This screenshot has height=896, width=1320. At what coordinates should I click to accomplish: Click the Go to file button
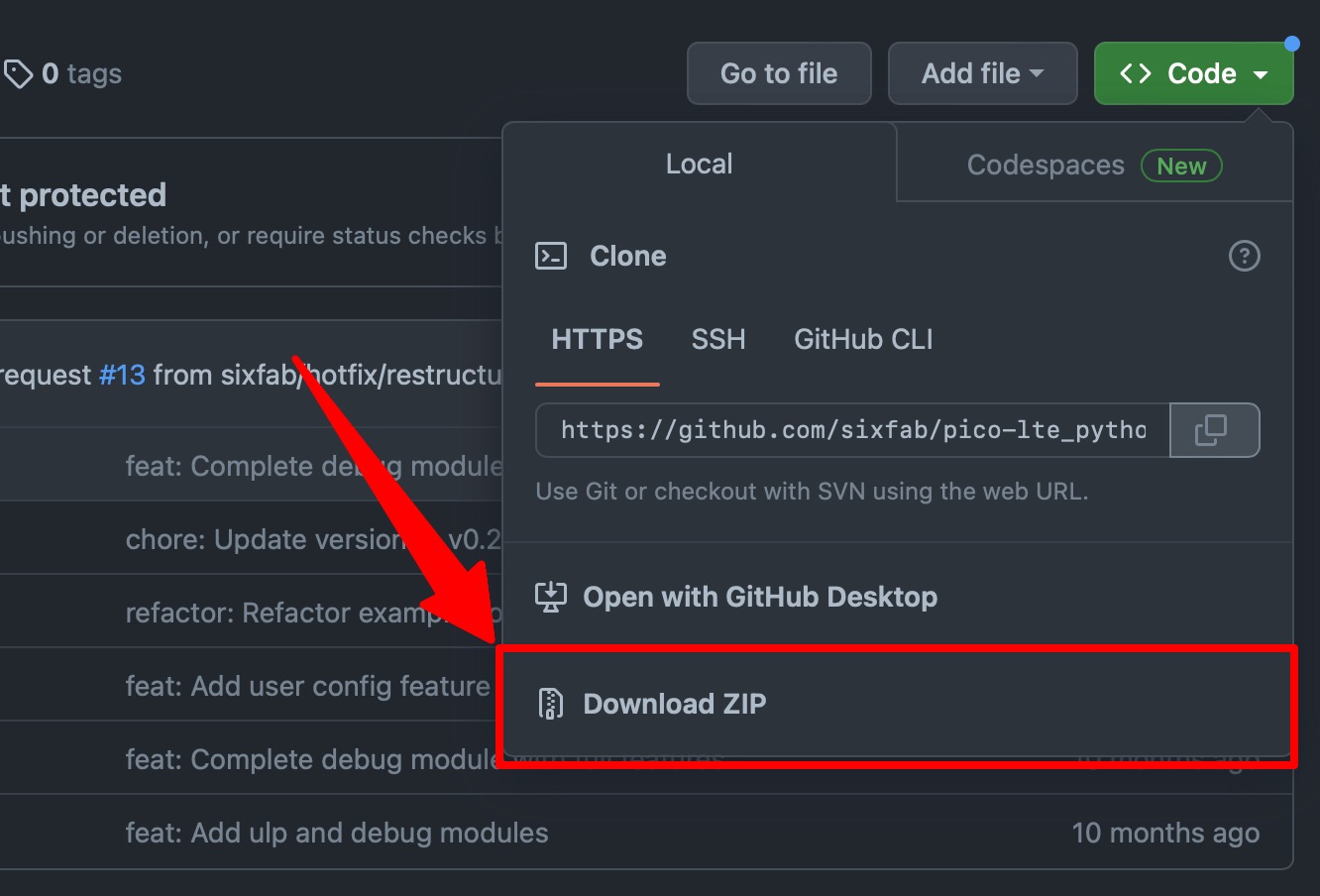[779, 73]
